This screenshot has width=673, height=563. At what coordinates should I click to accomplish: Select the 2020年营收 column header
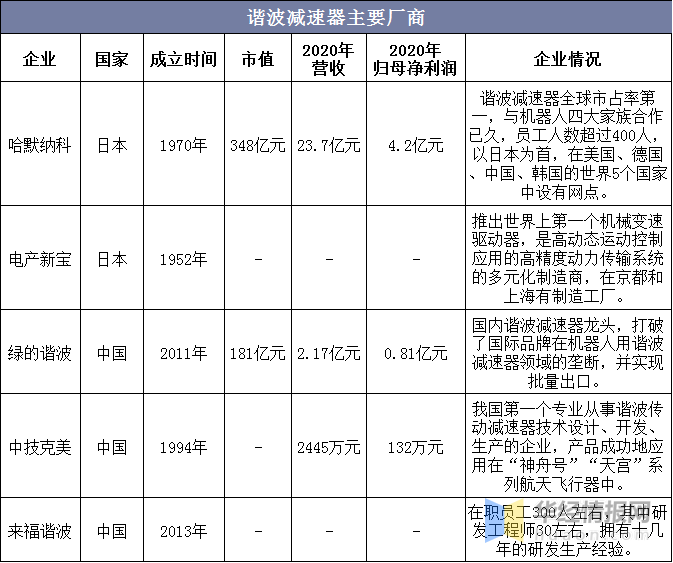click(328, 59)
